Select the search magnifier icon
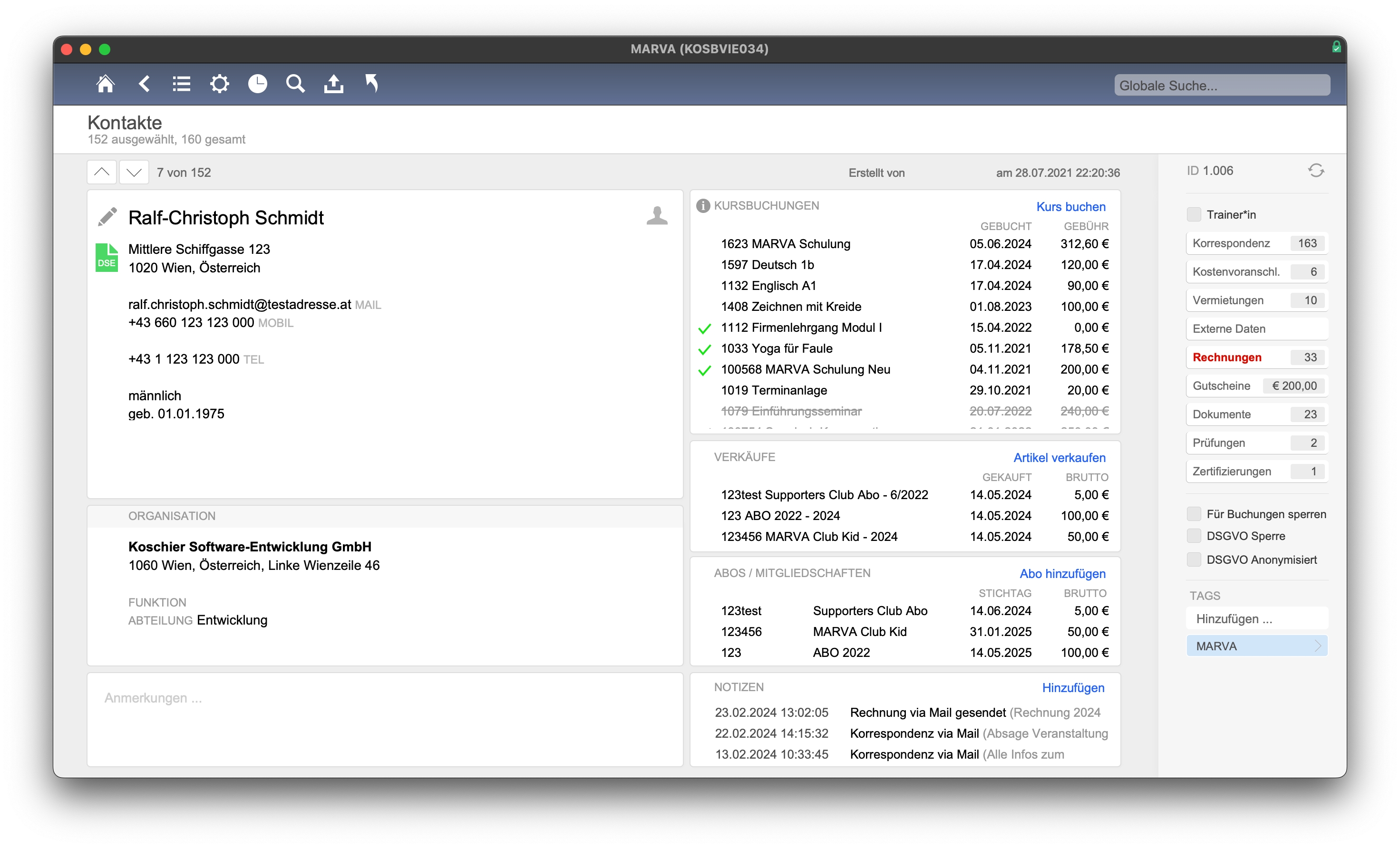The height and width of the screenshot is (848, 1400). point(295,84)
